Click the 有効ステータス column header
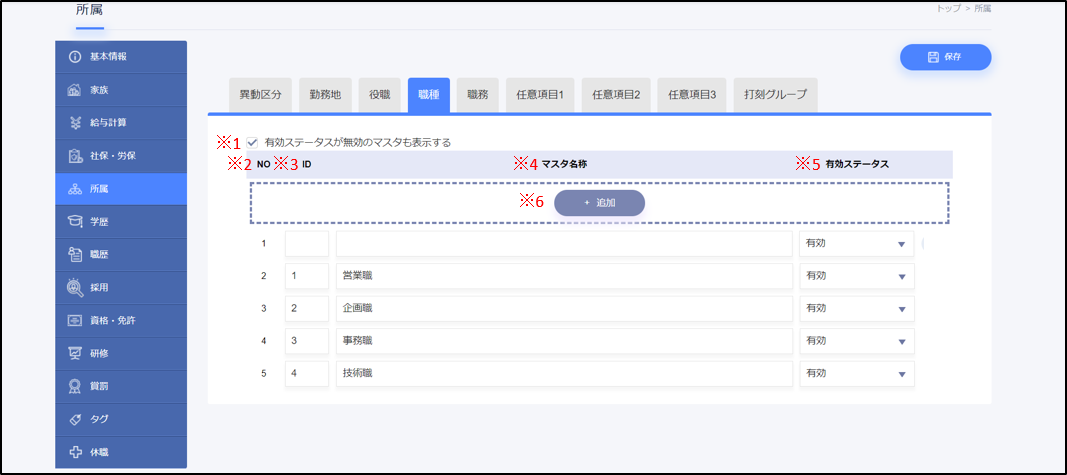1067x475 pixels. (x=857, y=164)
